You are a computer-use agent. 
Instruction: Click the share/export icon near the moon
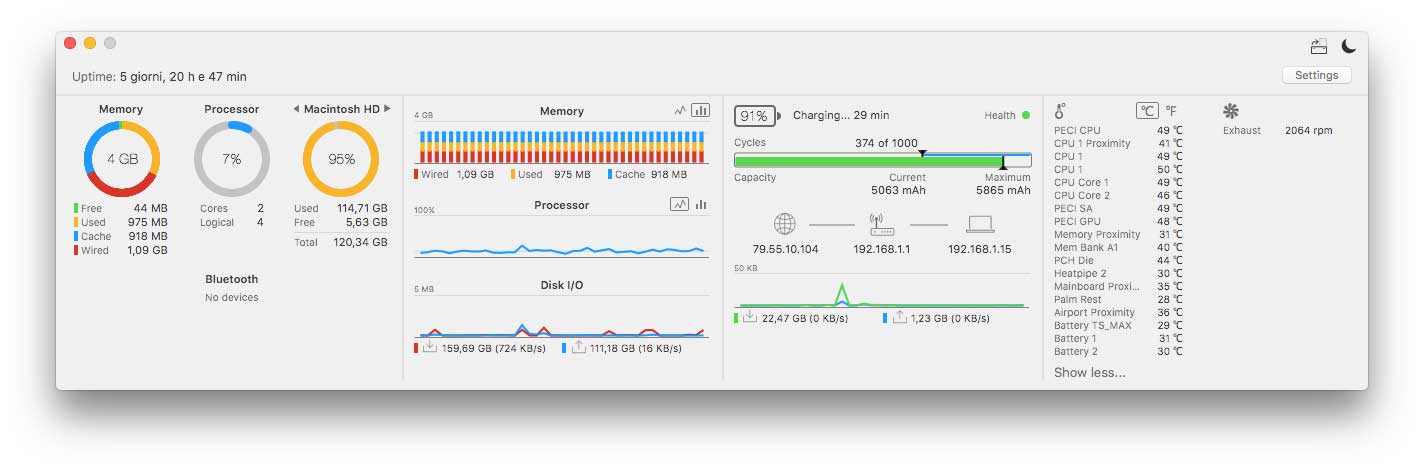pos(1319,46)
